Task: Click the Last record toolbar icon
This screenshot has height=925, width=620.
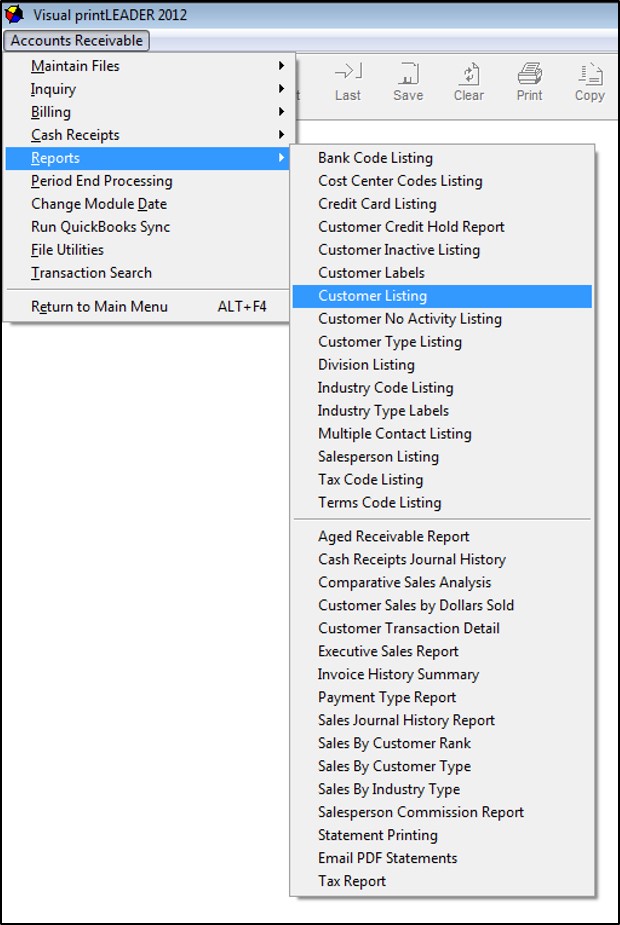Action: pyautogui.click(x=348, y=82)
